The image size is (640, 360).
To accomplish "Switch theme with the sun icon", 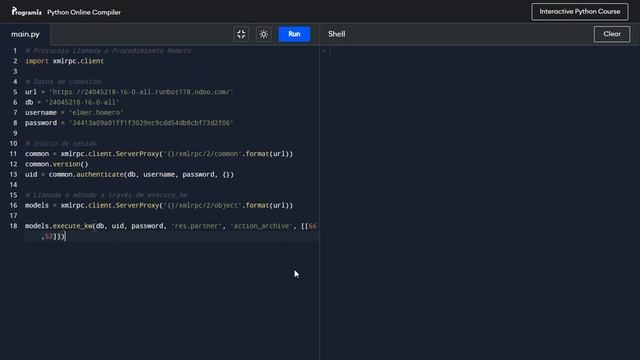I will coord(264,34).
